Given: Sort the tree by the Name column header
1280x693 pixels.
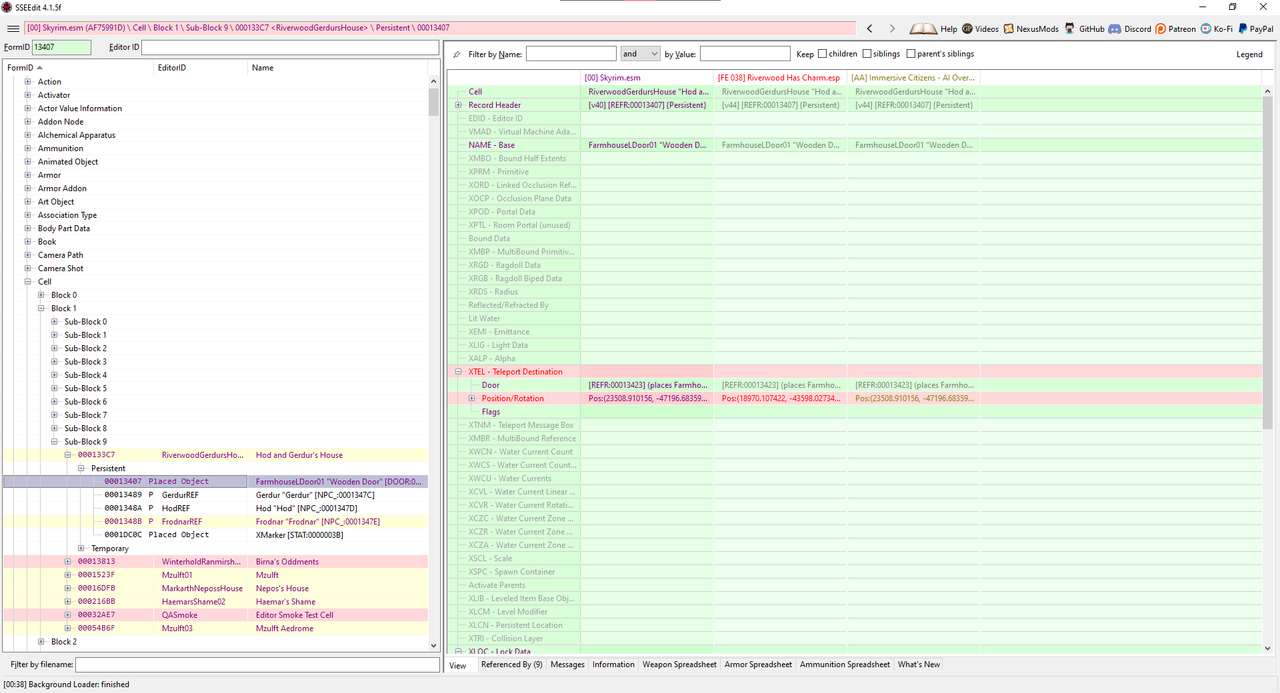Looking at the screenshot, I should tap(338, 68).
